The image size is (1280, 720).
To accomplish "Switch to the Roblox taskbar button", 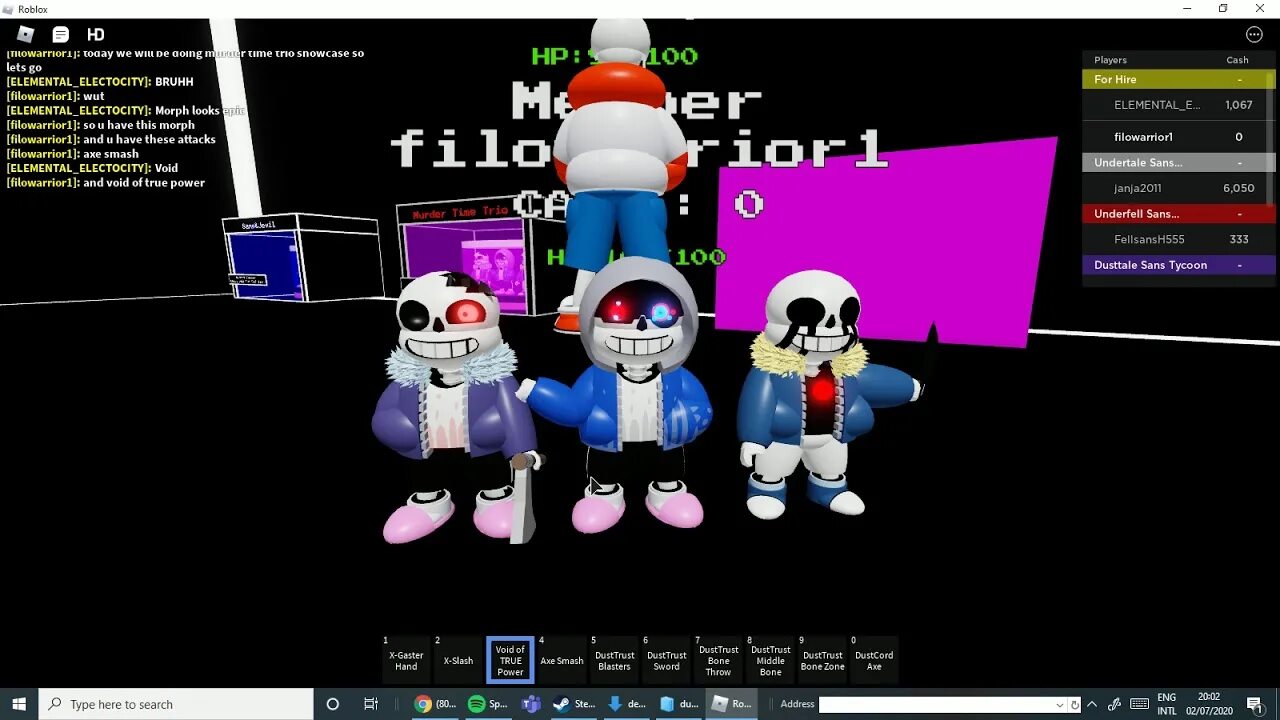I will click(x=731, y=704).
